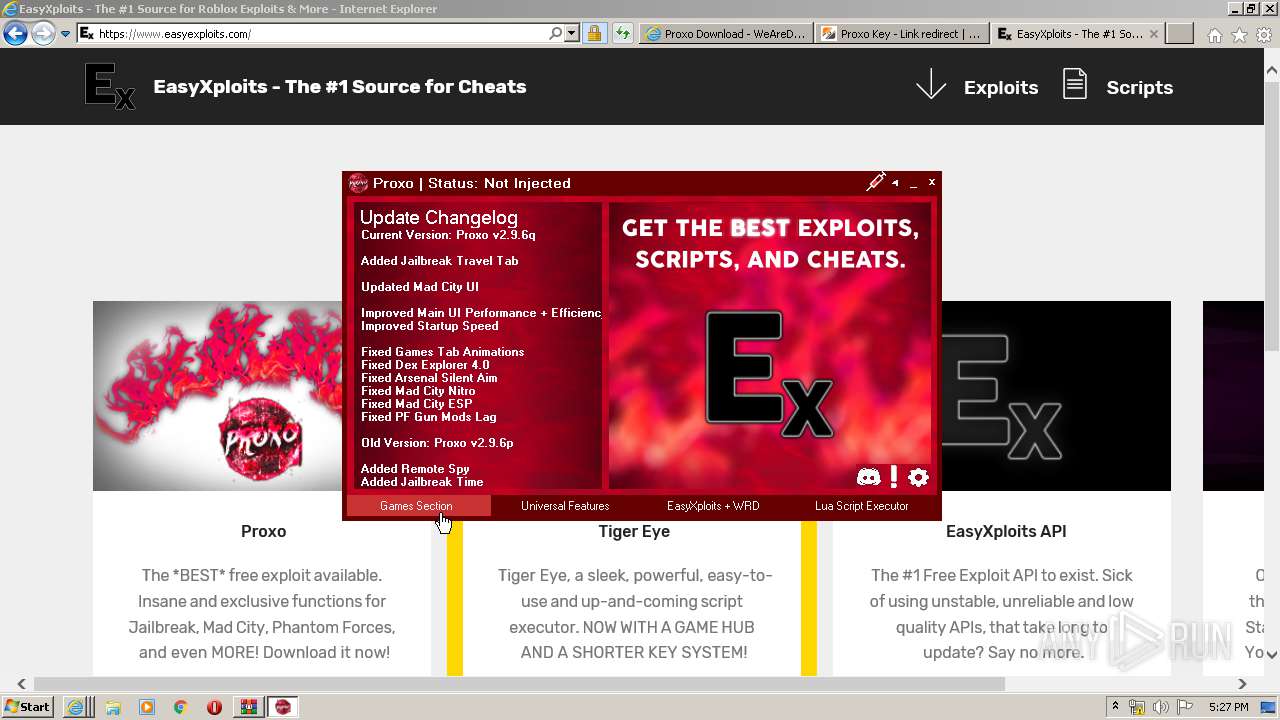Viewport: 1280px width, 720px height.
Task: Click the Proxo card thumbnail image
Action: (x=218, y=396)
